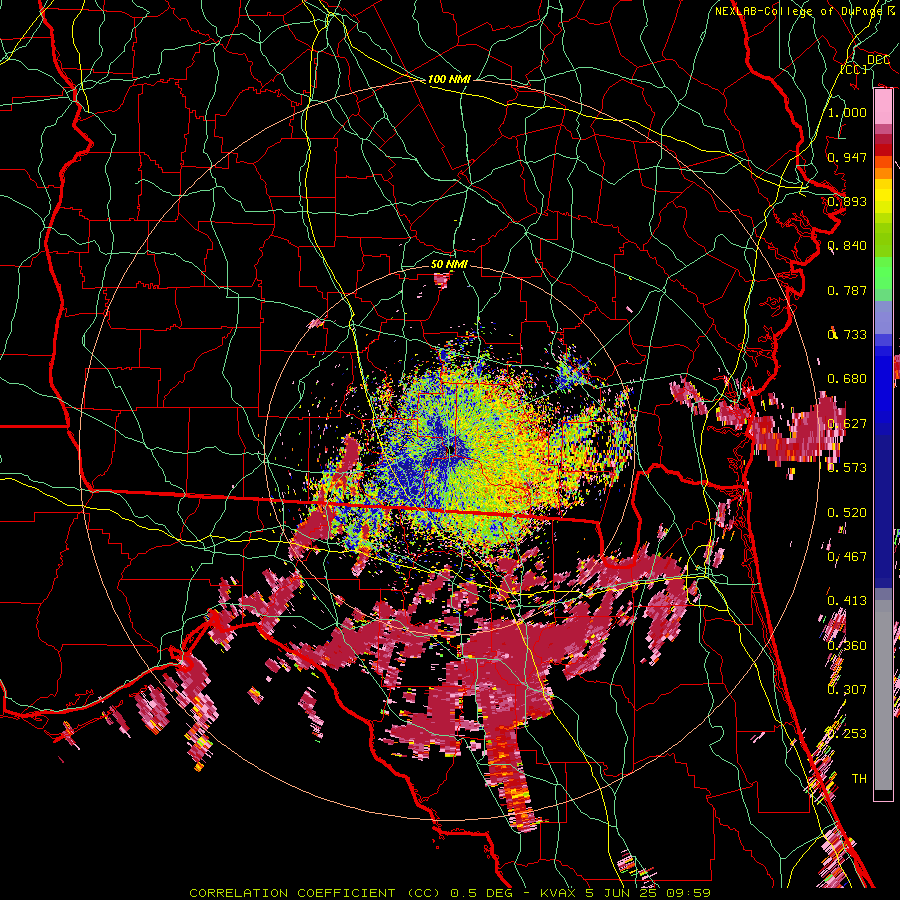The image size is (900, 900).
Task: Click the 100 NMI range ring label
Action: tap(449, 79)
